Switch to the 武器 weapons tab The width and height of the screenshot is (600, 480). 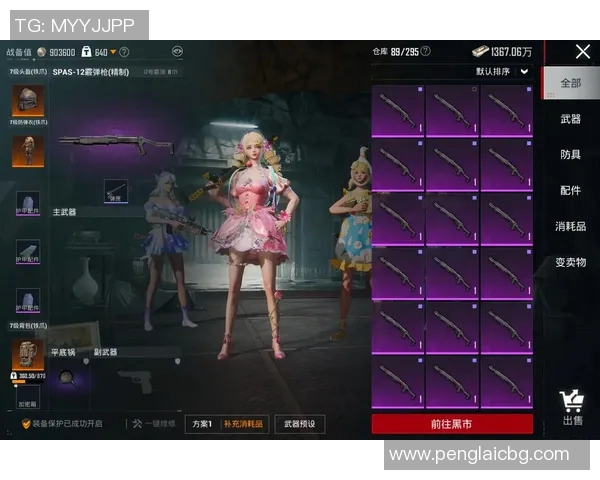point(570,119)
